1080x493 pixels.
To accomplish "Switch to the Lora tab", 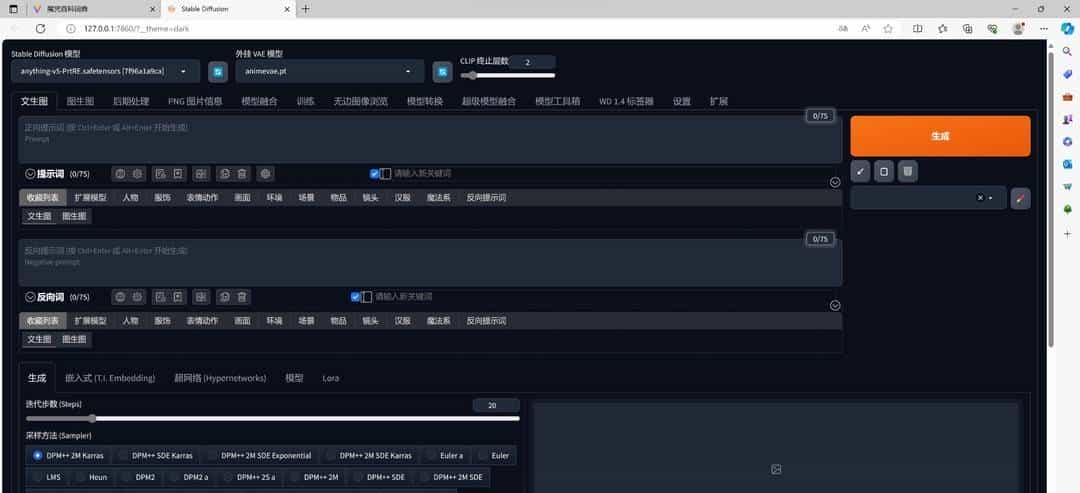I will [x=331, y=378].
